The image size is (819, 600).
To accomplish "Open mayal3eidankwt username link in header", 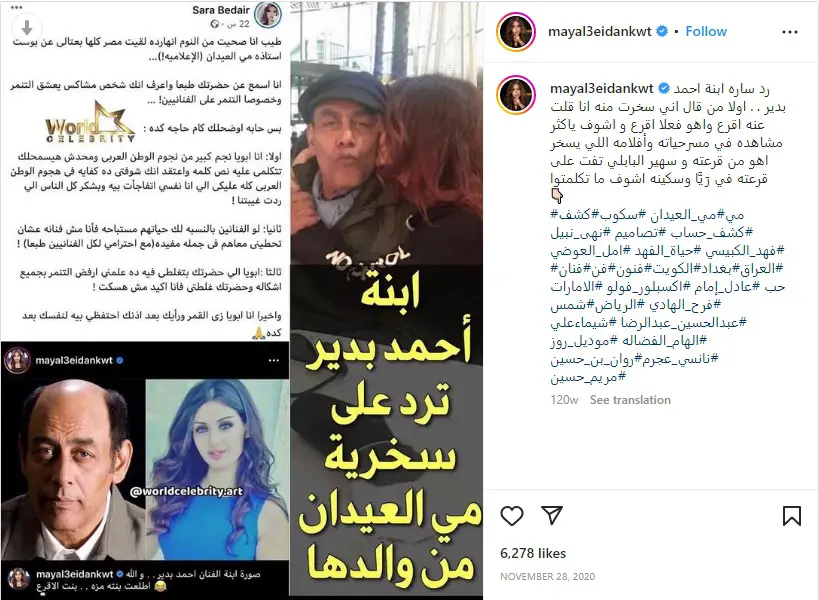I will coord(600,31).
